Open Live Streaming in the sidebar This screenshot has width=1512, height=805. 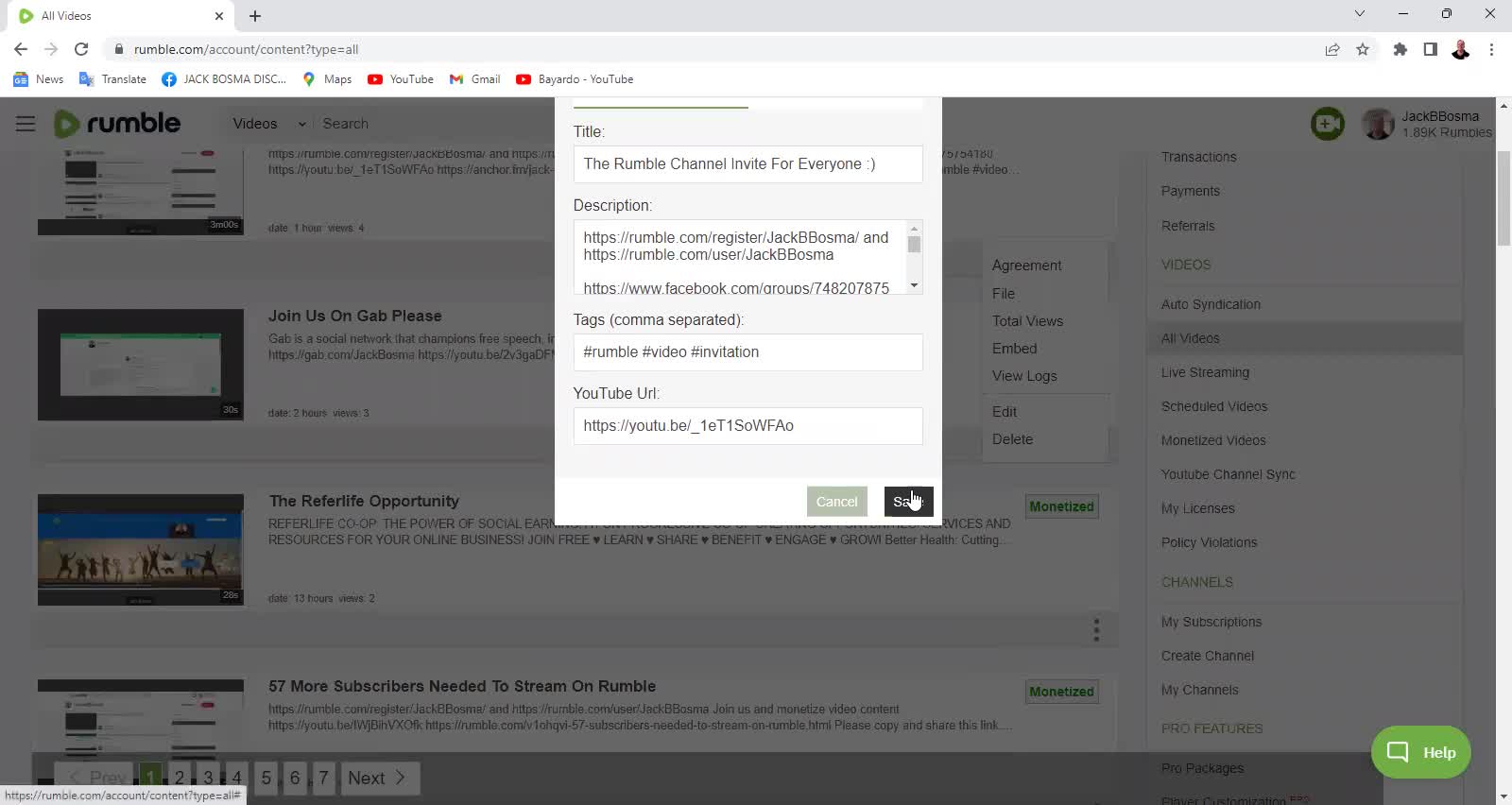click(x=1205, y=372)
